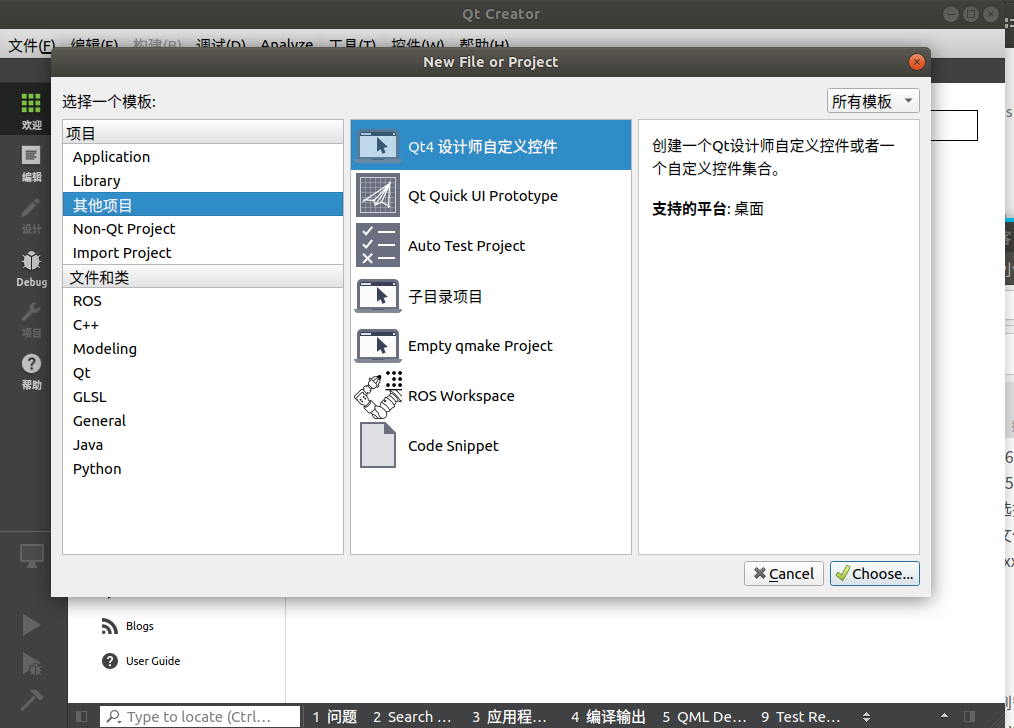
Task: Click the Type to locate input field
Action: click(200, 716)
